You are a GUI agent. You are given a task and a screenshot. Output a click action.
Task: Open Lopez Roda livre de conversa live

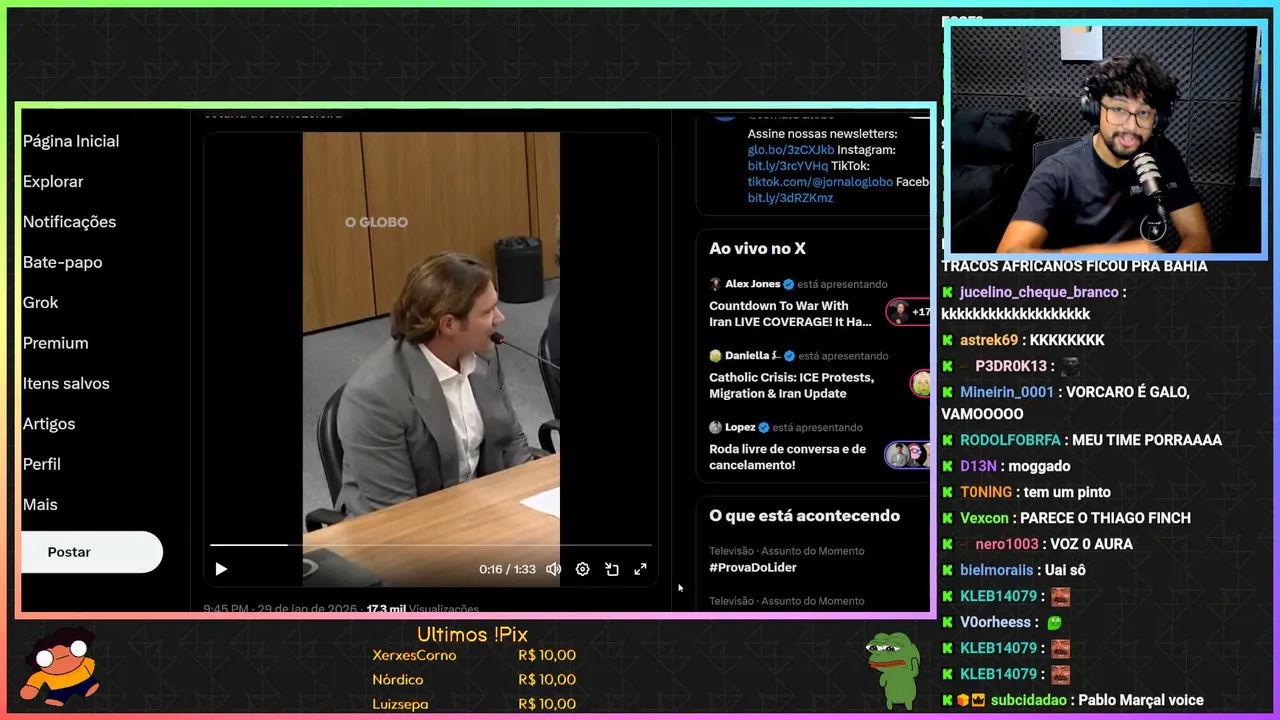point(788,457)
